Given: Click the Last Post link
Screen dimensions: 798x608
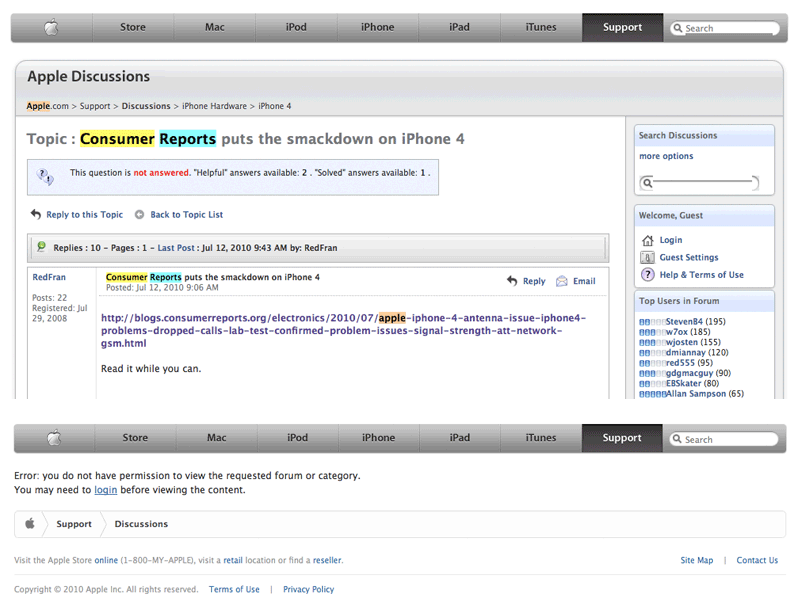Looking at the screenshot, I should tap(176, 248).
